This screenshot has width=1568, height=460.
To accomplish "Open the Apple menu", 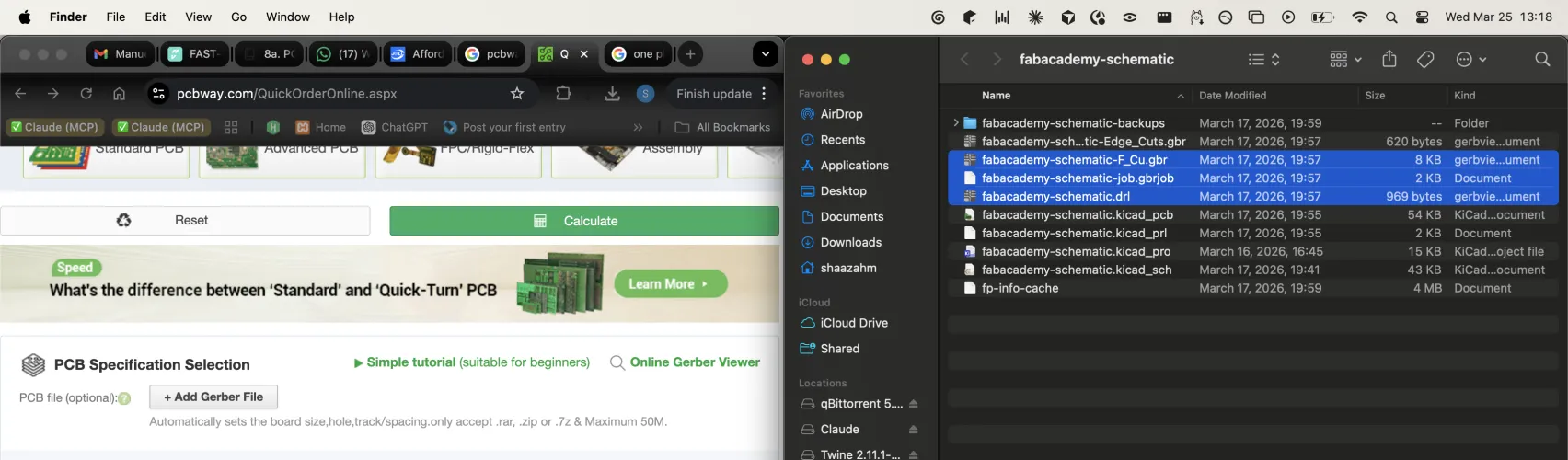I will (25, 17).
